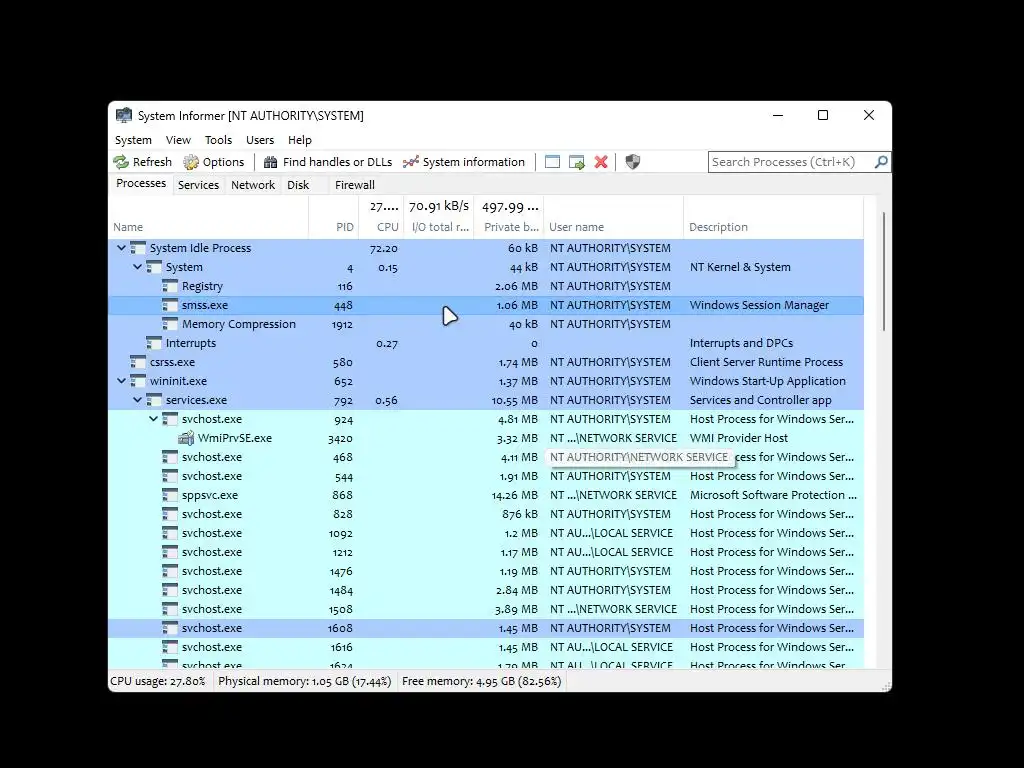
Task: Click the wininit.exe process icon
Action: click(x=138, y=381)
